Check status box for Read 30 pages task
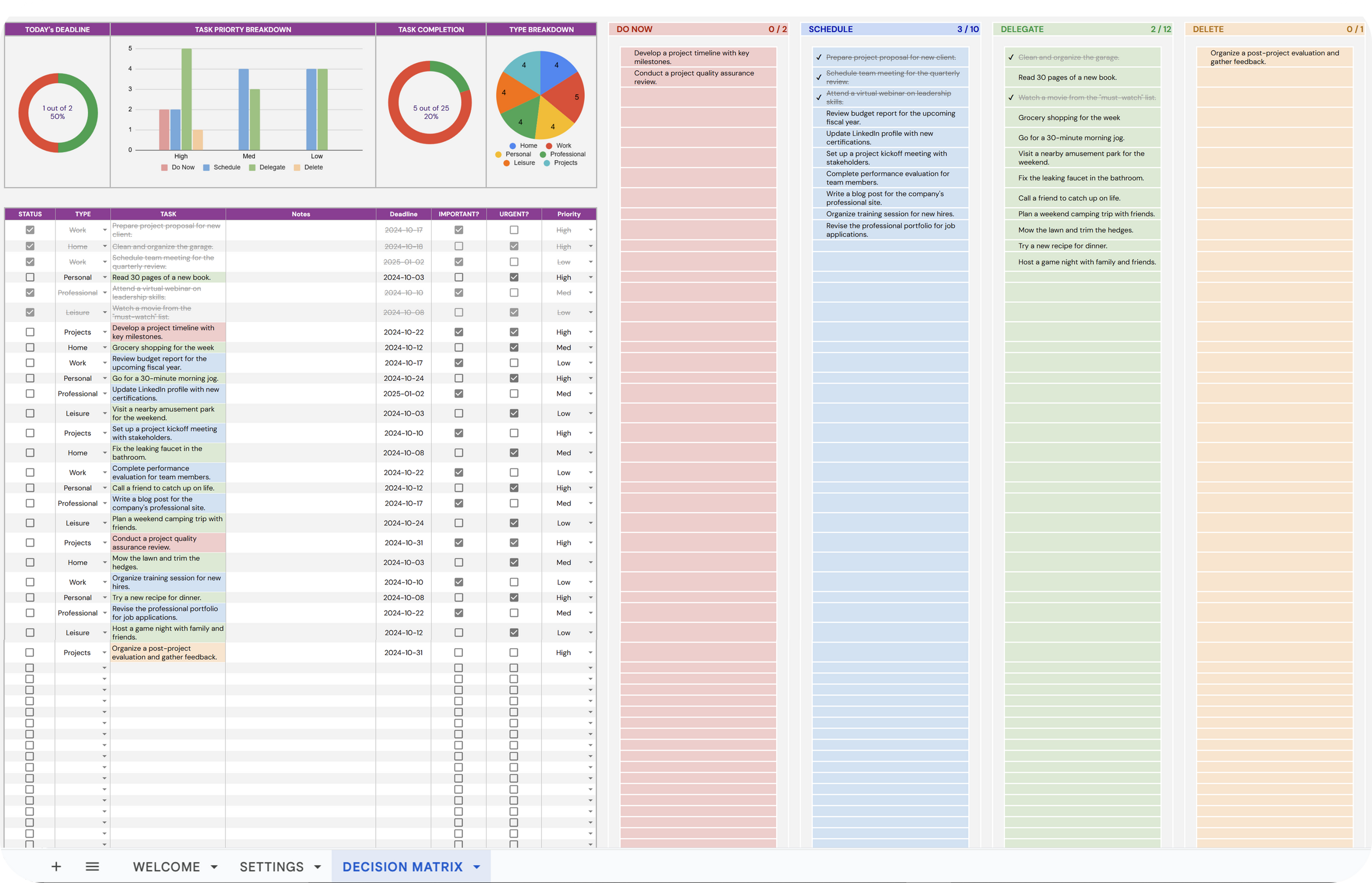1372x883 pixels. point(30,277)
